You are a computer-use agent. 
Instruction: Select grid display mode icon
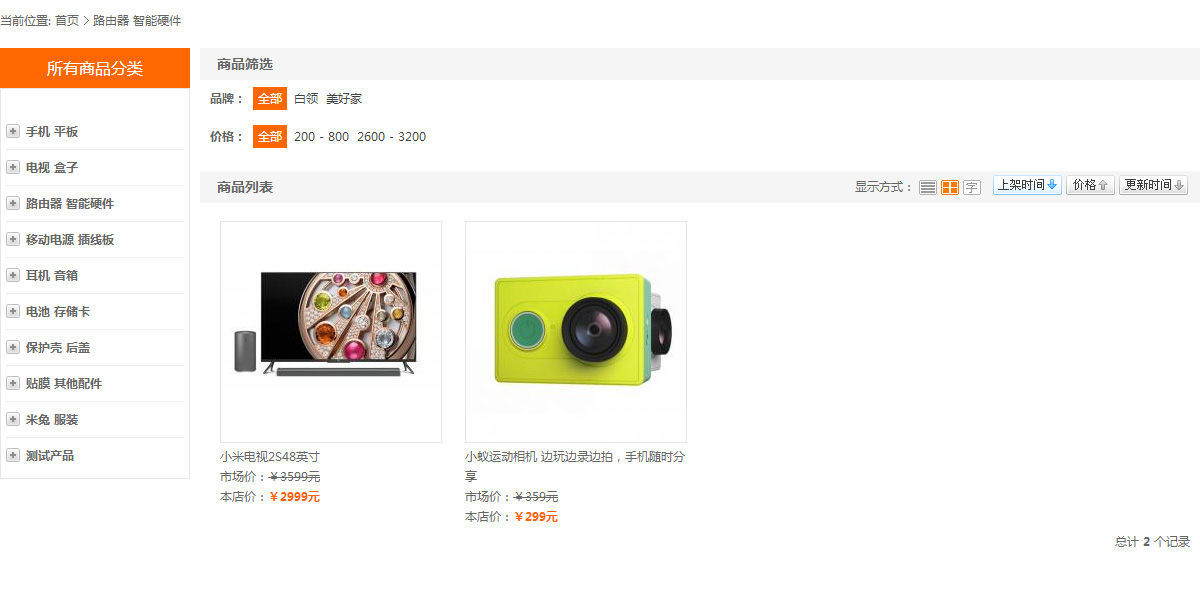[950, 187]
